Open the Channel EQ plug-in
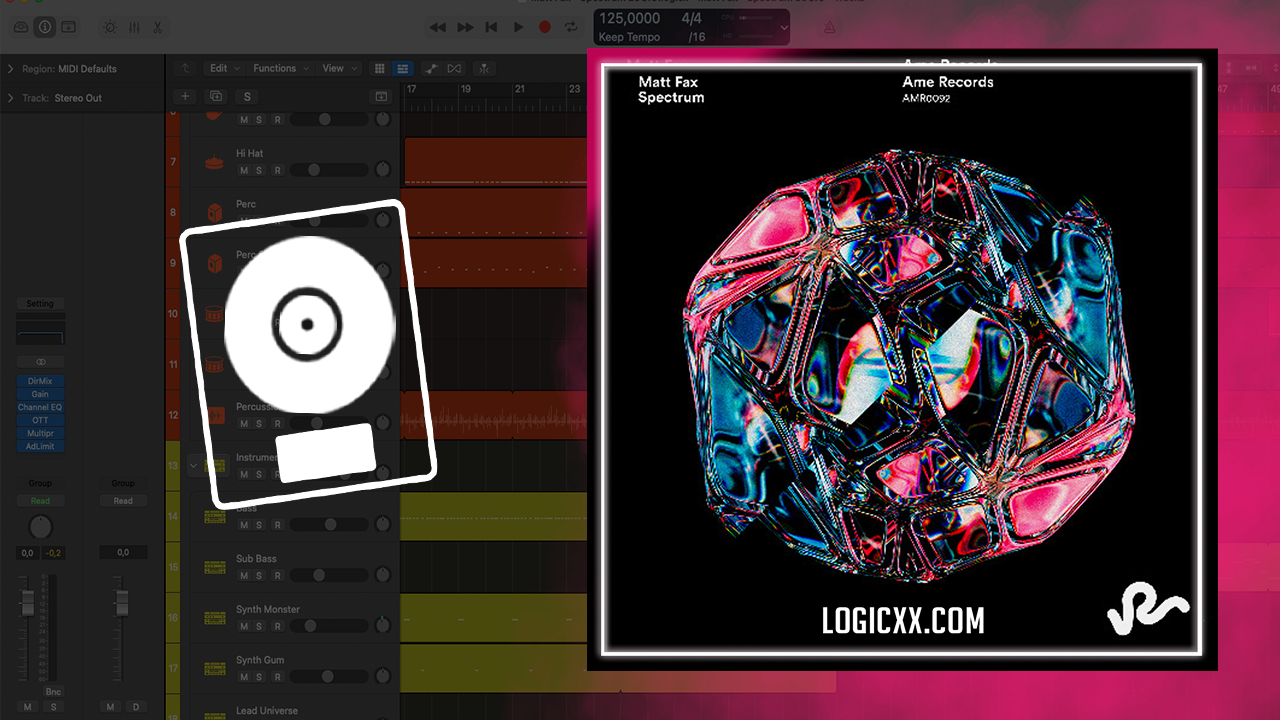The height and width of the screenshot is (720, 1280). (x=40, y=407)
